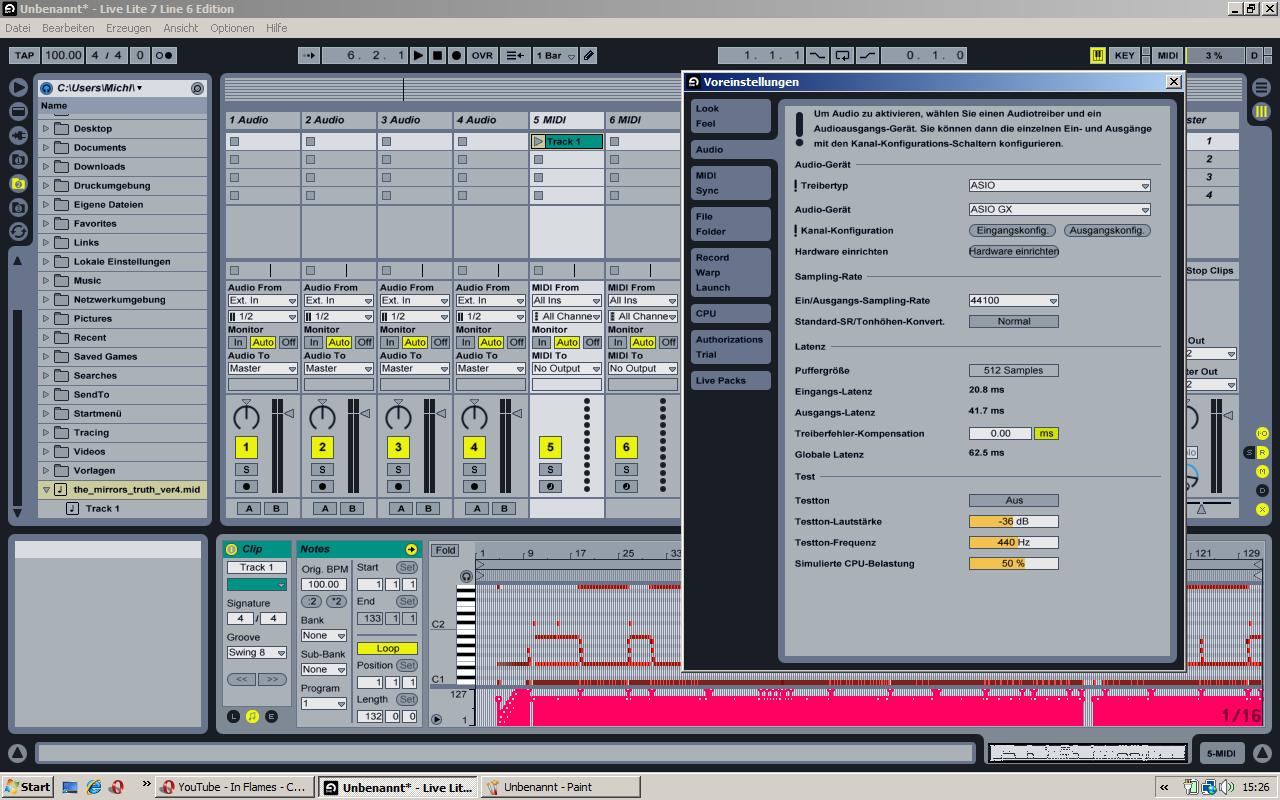1280x800 pixels.
Task: Deactivate track 1 with its activator
Action: point(246,447)
